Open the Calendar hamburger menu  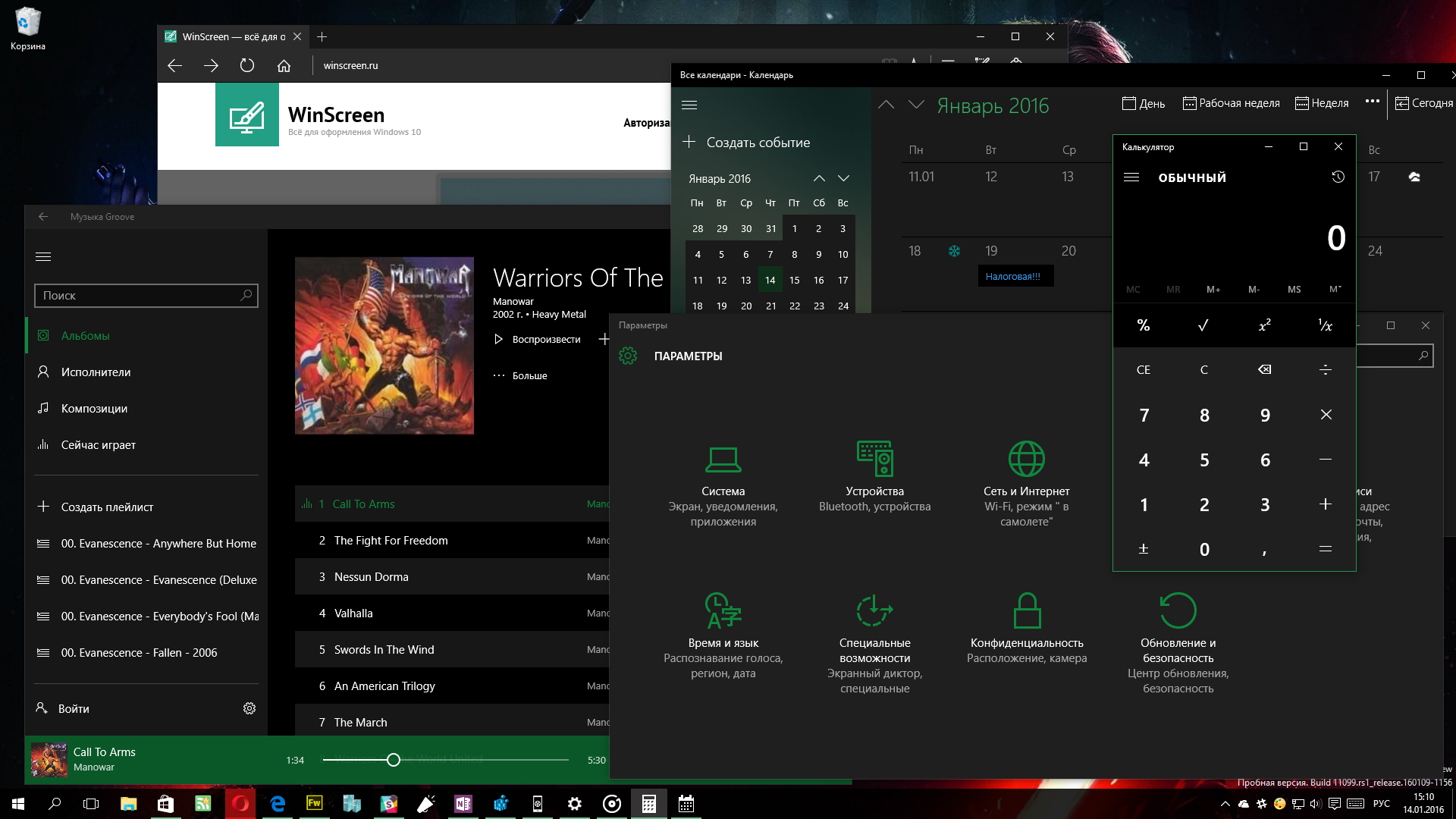coord(689,105)
